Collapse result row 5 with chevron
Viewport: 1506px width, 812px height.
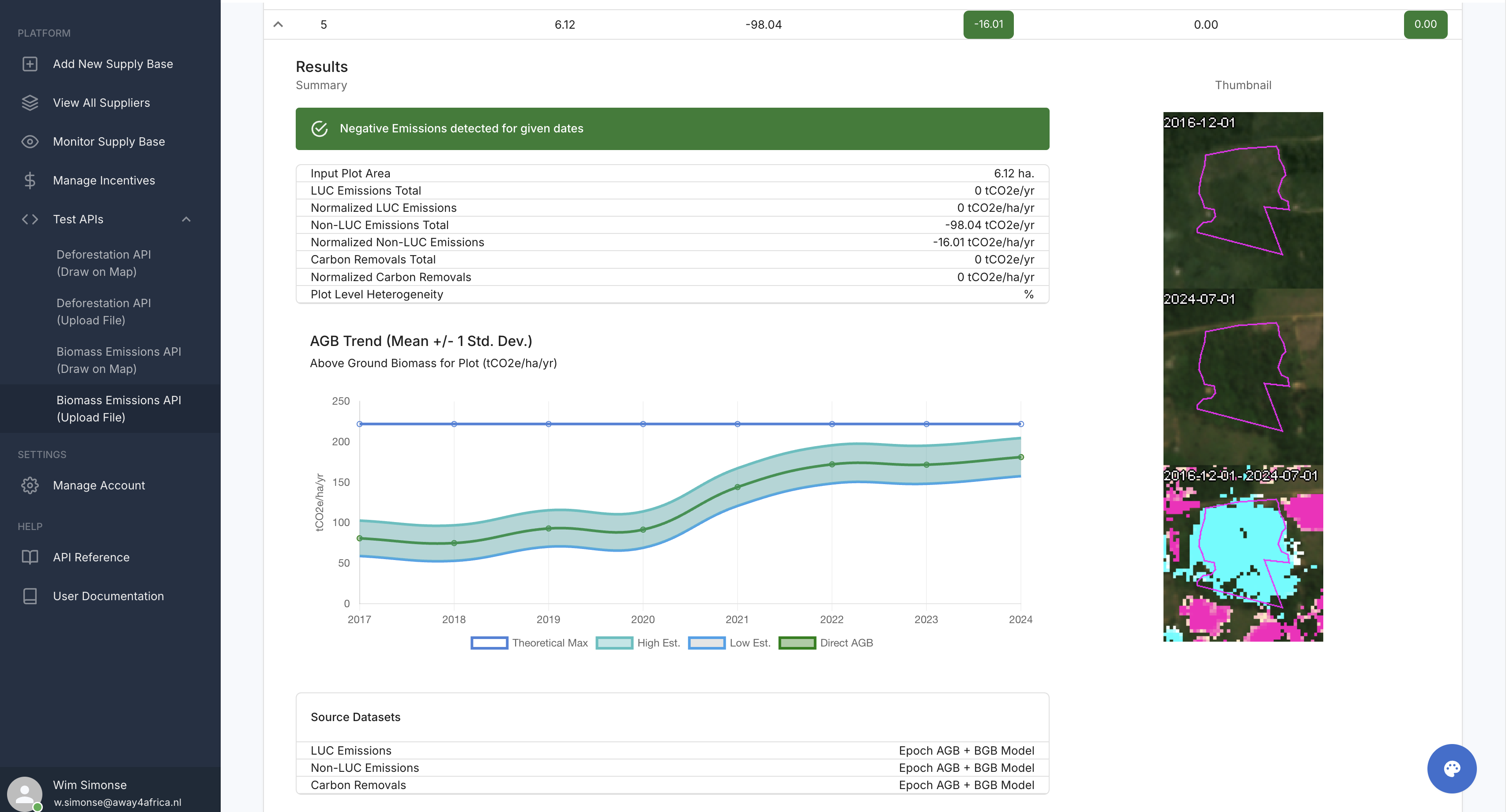[x=278, y=25]
